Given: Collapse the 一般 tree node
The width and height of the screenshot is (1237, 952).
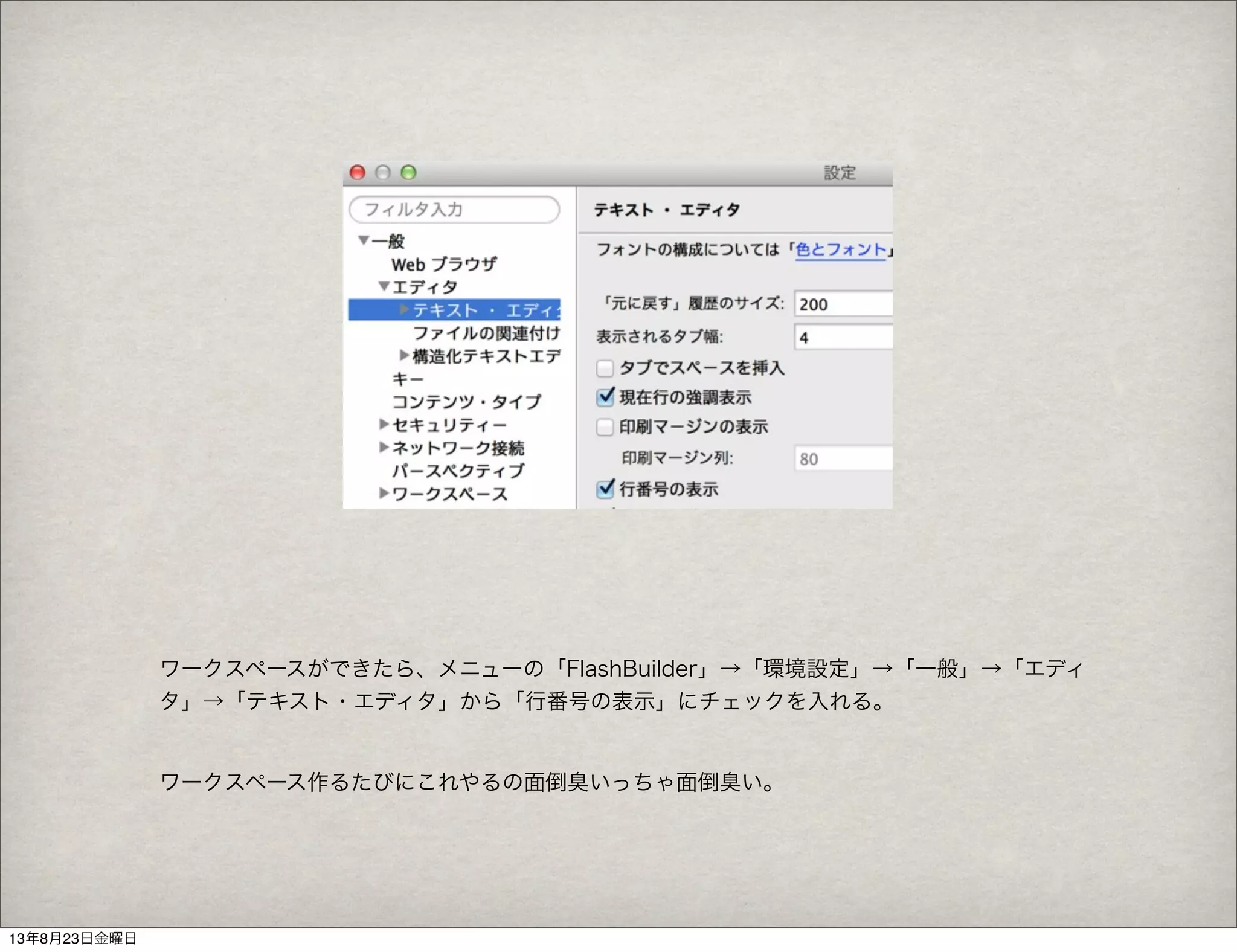Looking at the screenshot, I should (364, 240).
